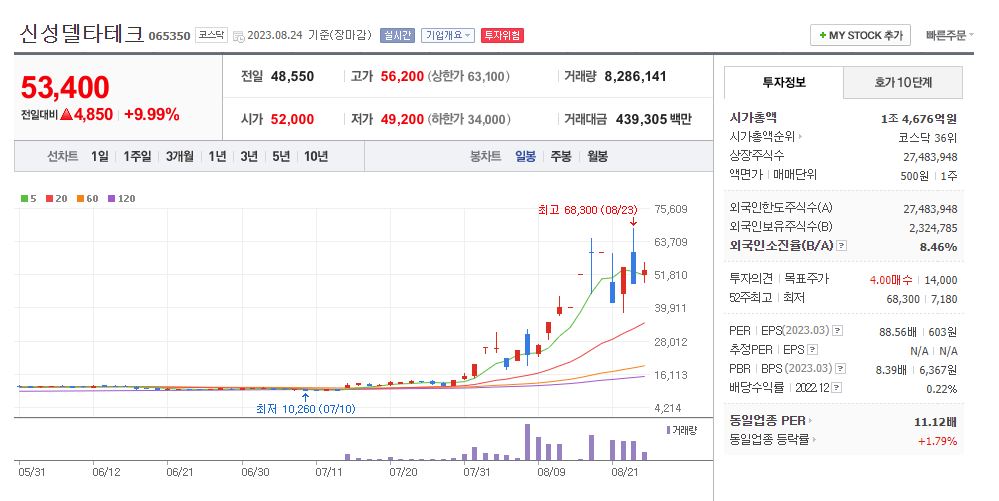Click the purple 120-day moving average legend
Image resolution: width=999 pixels, height=501 pixels.
pyautogui.click(x=121, y=199)
